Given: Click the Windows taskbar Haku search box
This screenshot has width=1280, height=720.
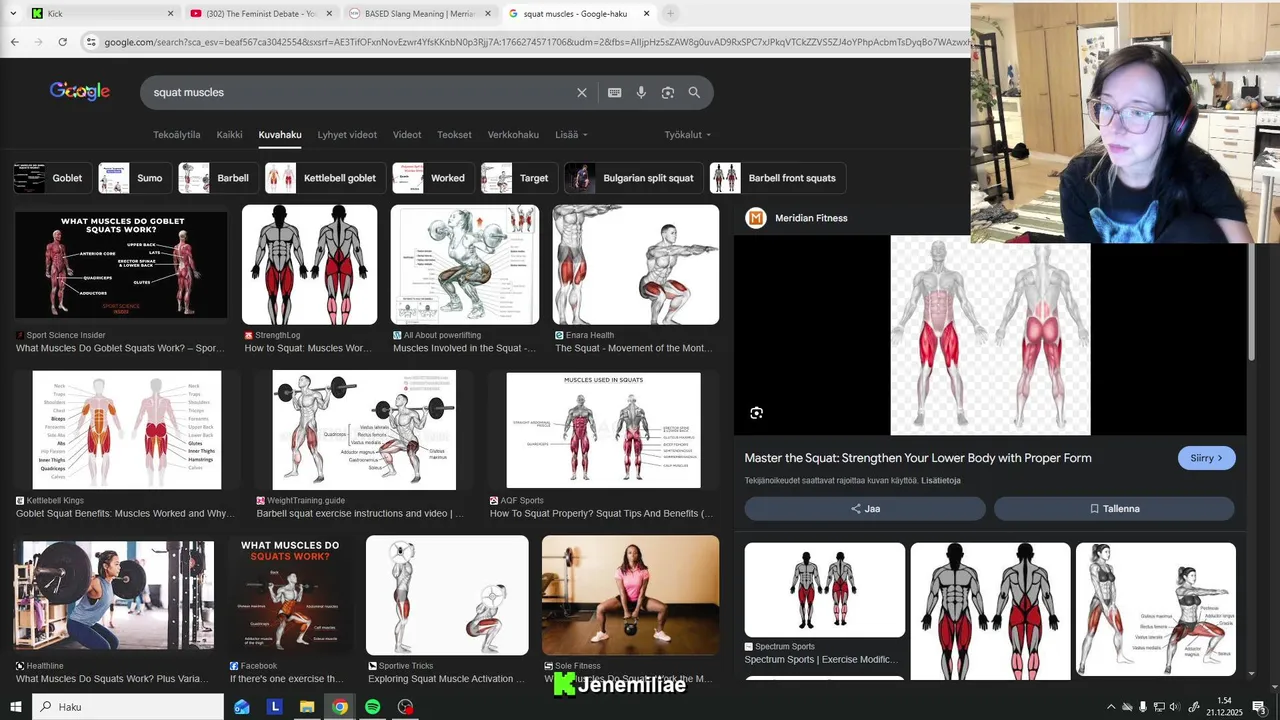Looking at the screenshot, I should [x=128, y=707].
